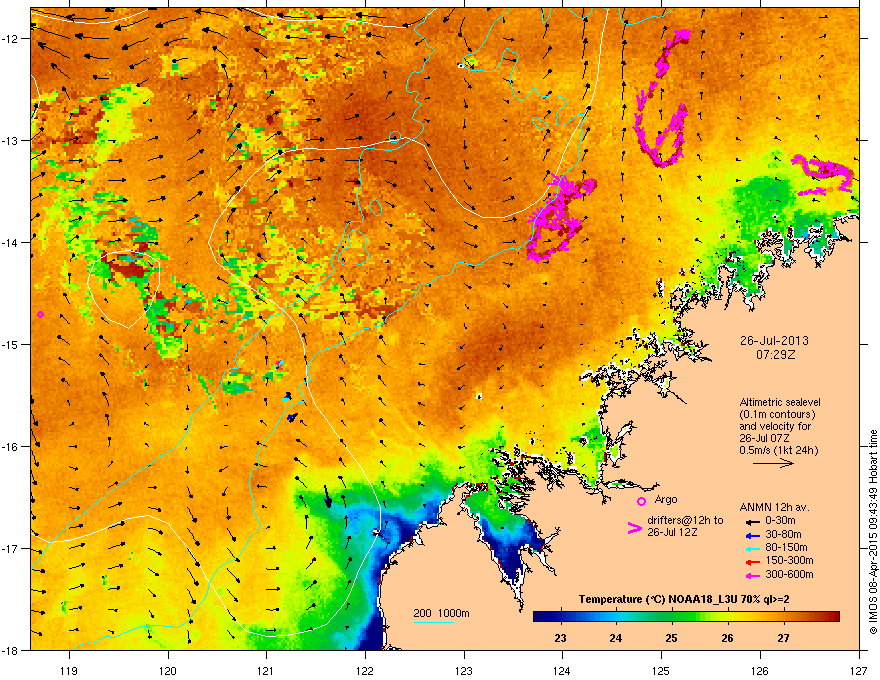The height and width of the screenshot is (680, 880).
Task: Click the longitude axis label 121
Action: [x=267, y=670]
